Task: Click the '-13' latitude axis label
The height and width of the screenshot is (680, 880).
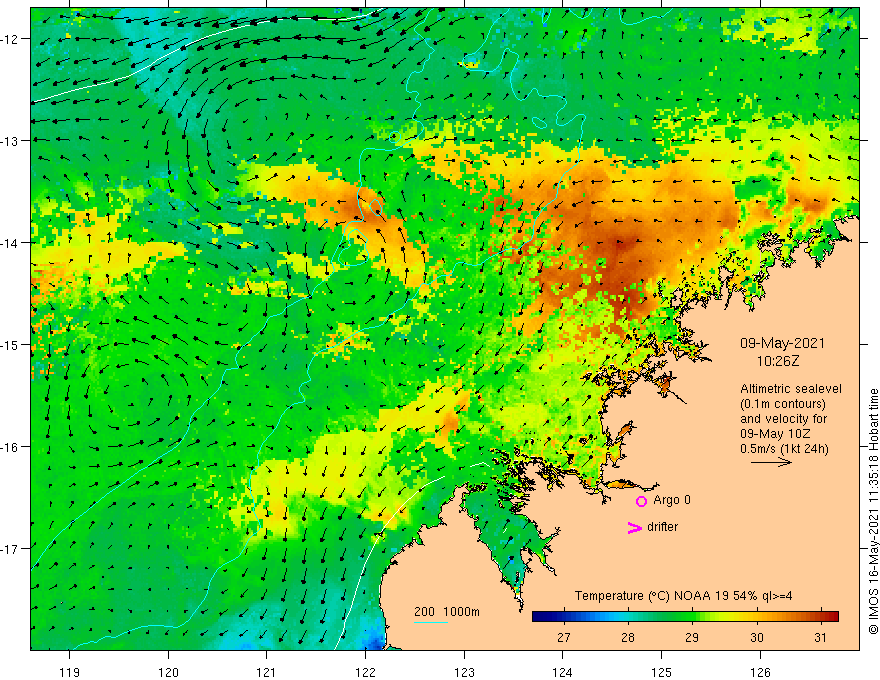Action: point(10,140)
